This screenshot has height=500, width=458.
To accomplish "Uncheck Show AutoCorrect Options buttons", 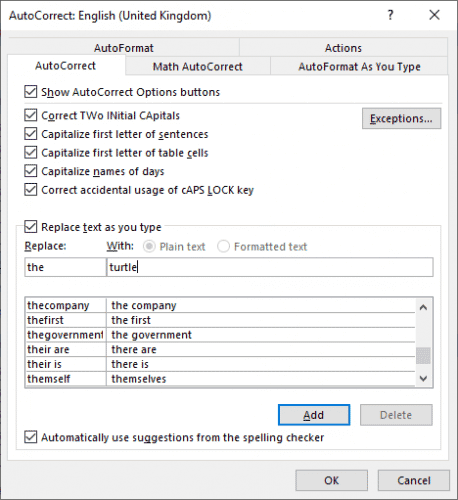I will [x=31, y=92].
